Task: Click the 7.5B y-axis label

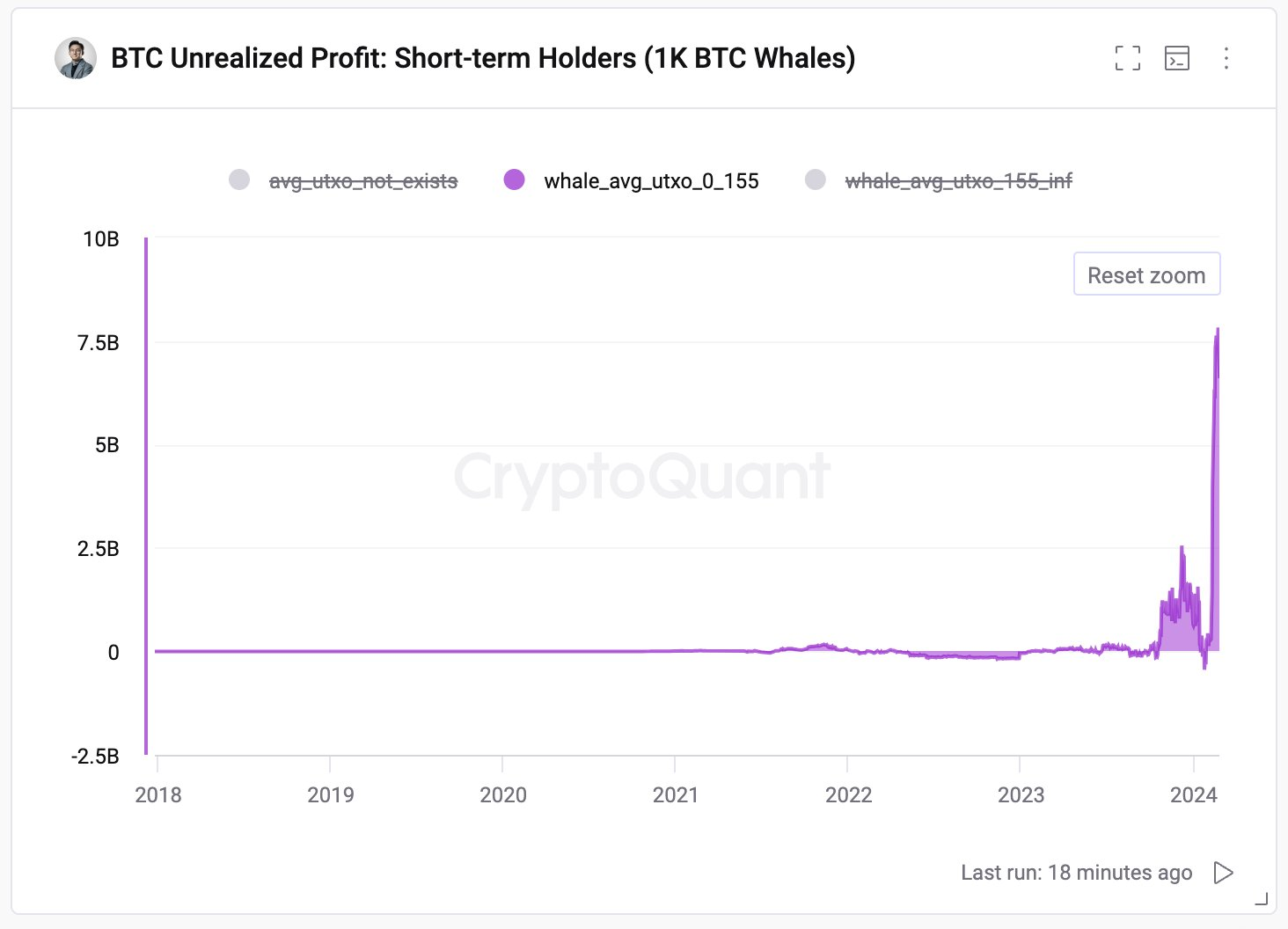Action: pyautogui.click(x=99, y=343)
